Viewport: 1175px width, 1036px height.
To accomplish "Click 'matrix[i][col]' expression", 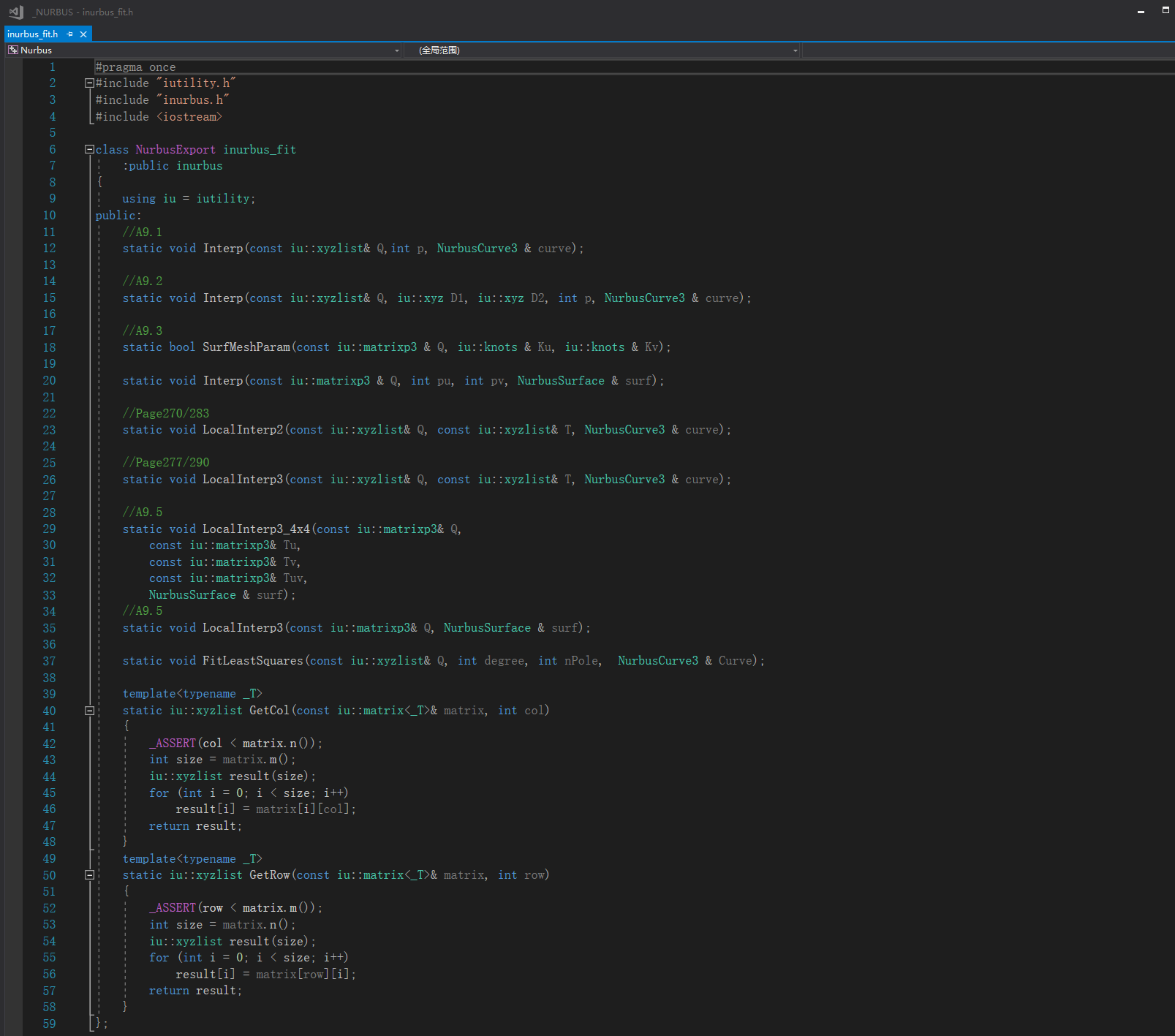I will [x=303, y=809].
